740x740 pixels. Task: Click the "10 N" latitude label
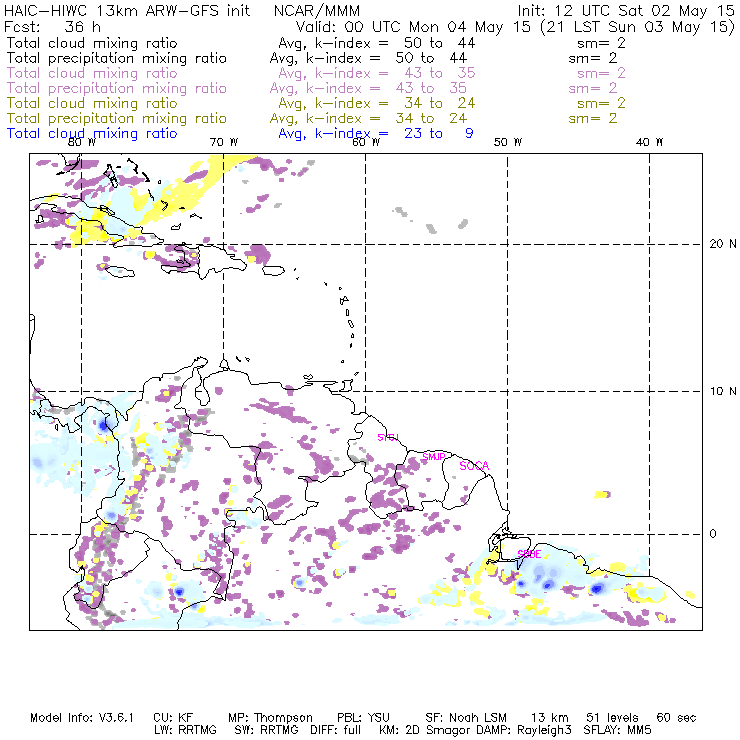point(723,391)
